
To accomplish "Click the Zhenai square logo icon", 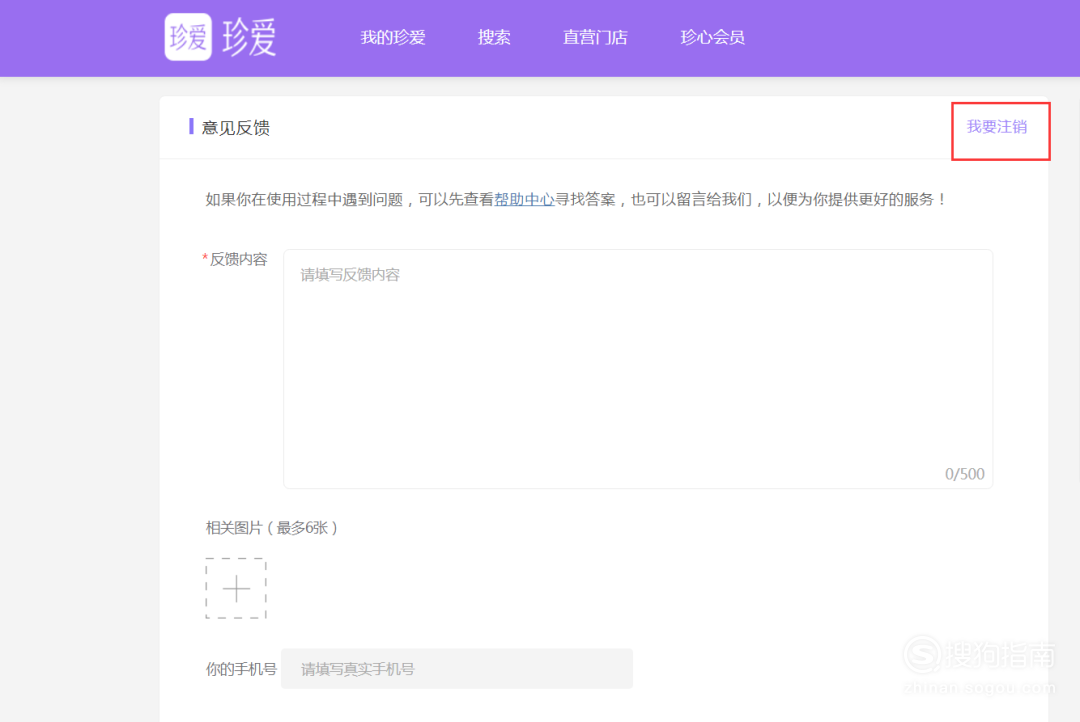I will point(188,37).
